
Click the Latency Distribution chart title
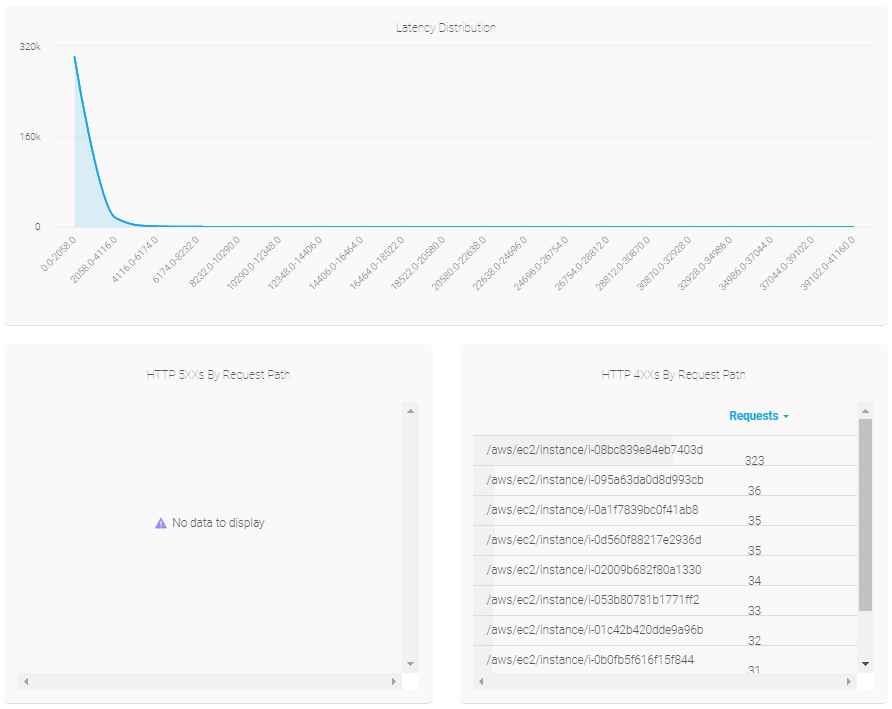click(x=446, y=28)
